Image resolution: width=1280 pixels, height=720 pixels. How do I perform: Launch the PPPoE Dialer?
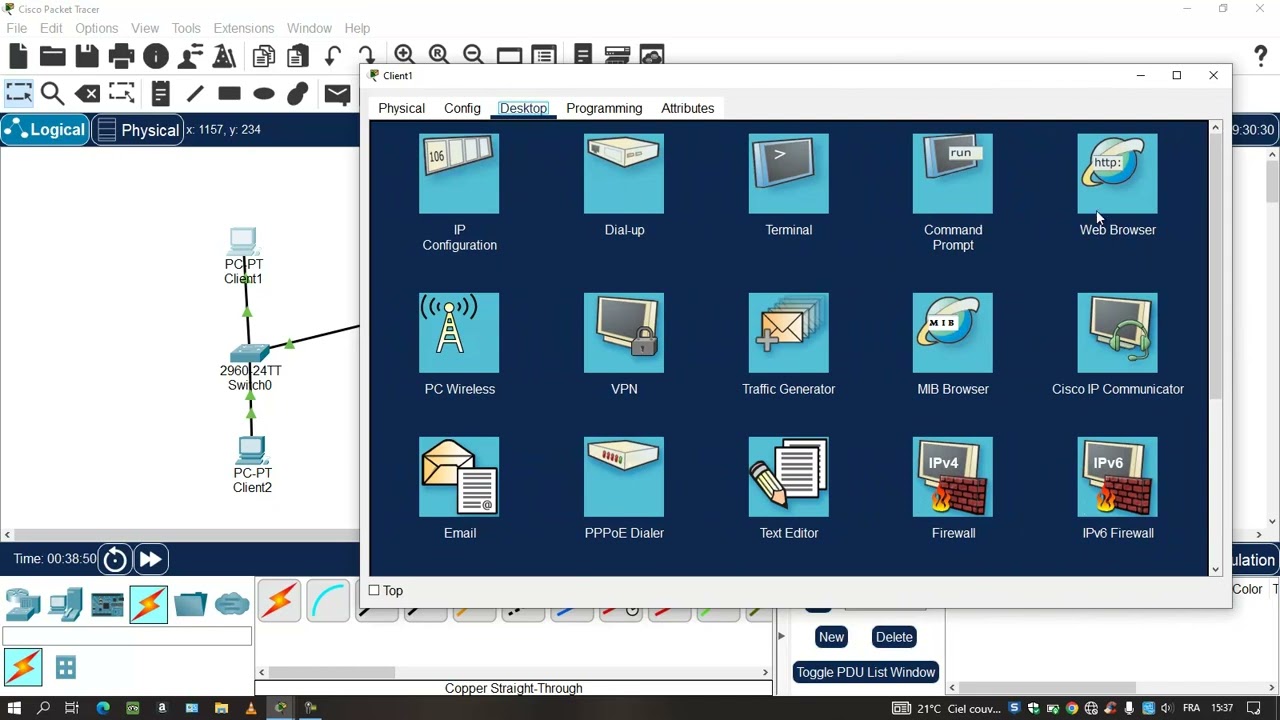tap(624, 488)
